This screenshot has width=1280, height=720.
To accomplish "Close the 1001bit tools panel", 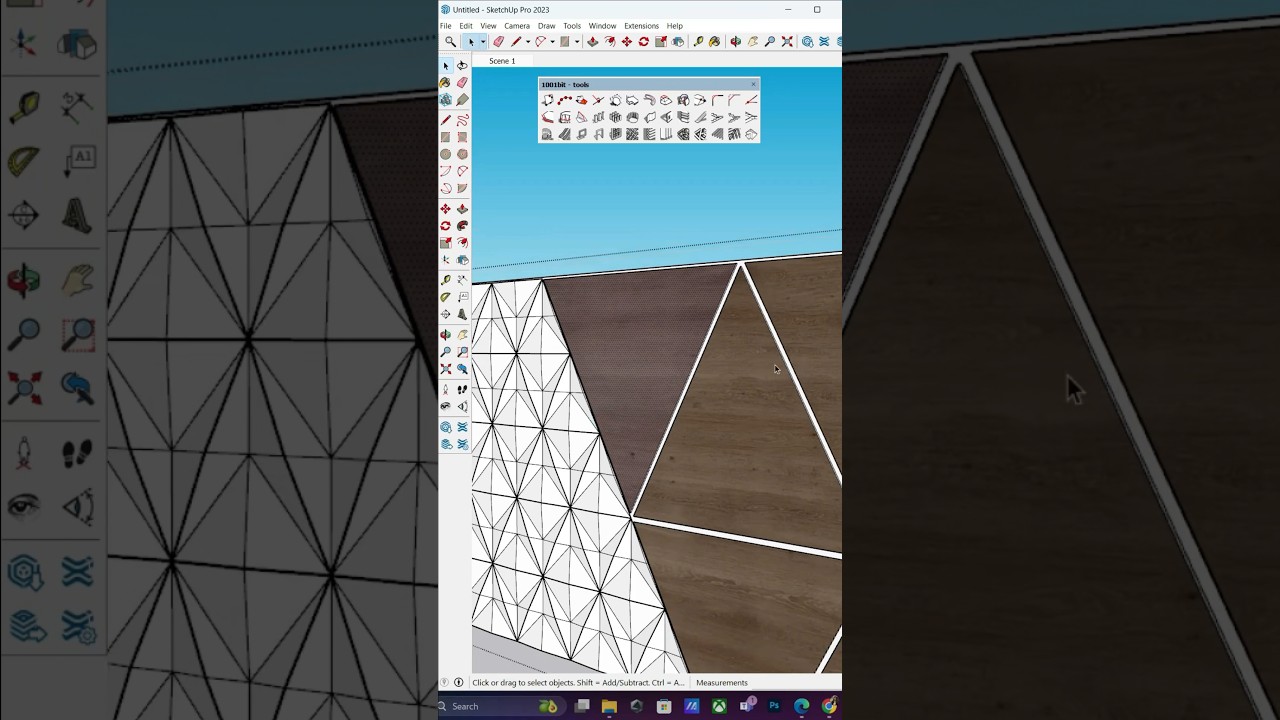I will tap(753, 84).
